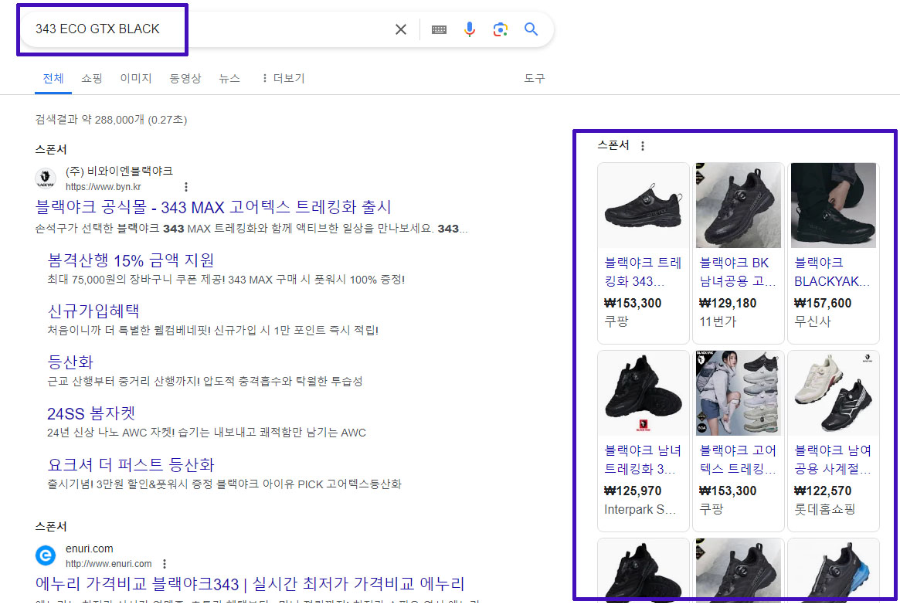Open the 24SS 봄자켓 sitelink
Screen dimensions: 900x603
coord(91,413)
